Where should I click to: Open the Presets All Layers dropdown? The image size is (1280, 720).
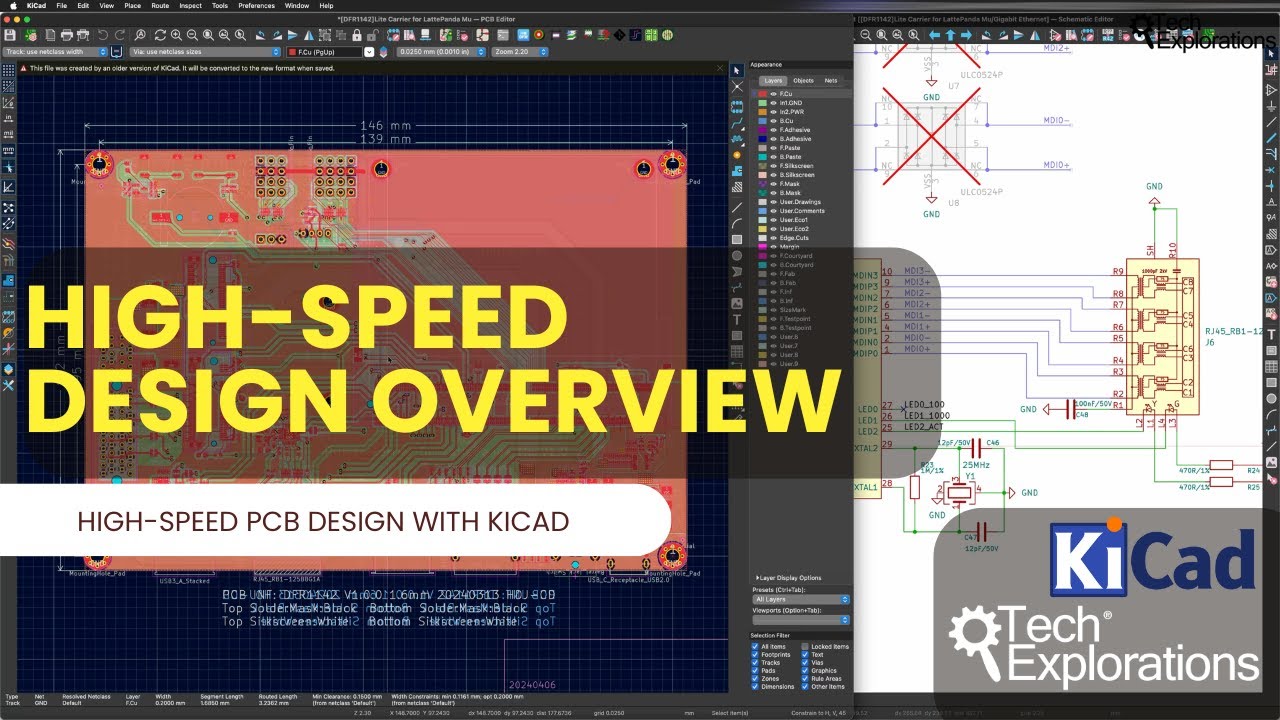[x=801, y=599]
